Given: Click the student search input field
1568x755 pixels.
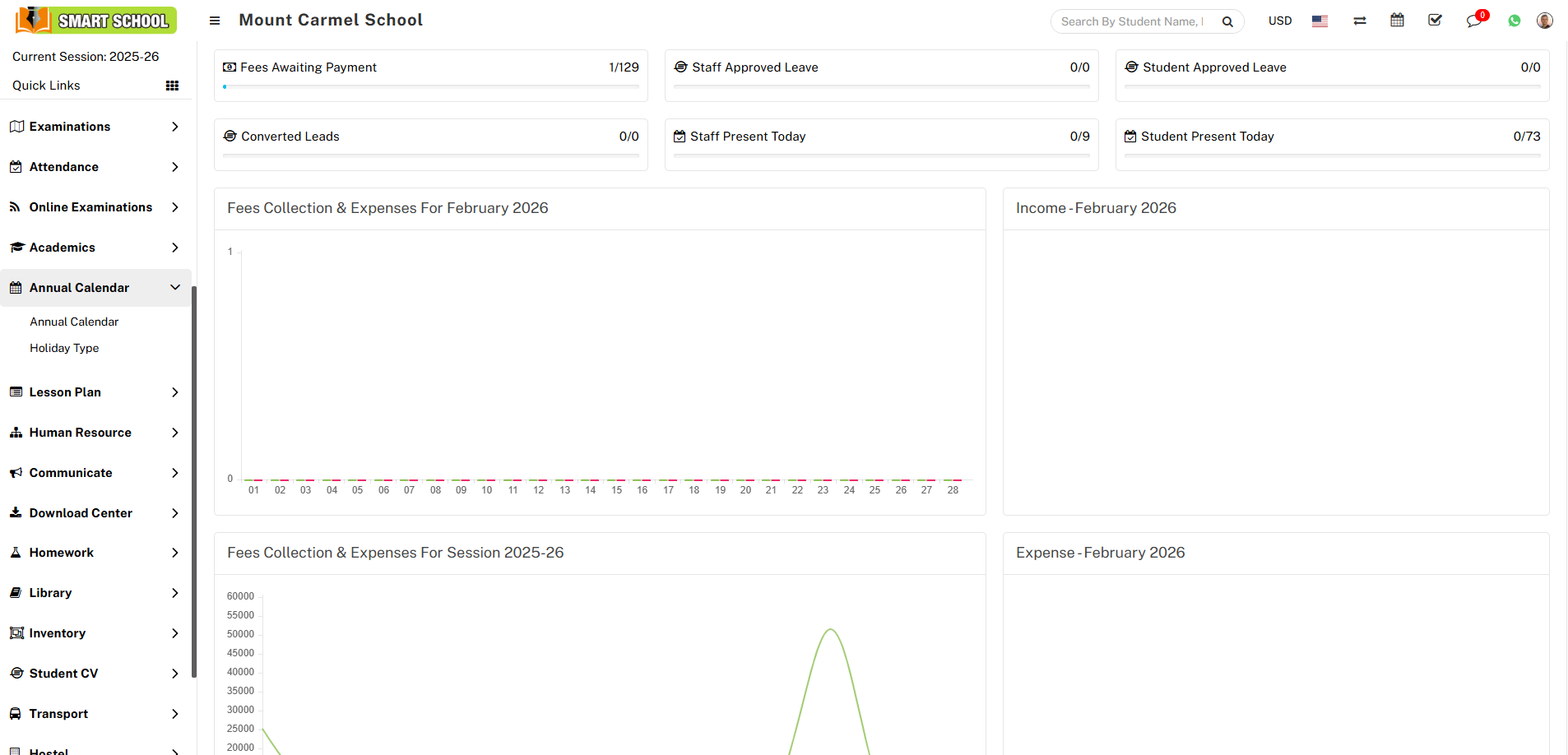Looking at the screenshot, I should point(1133,21).
